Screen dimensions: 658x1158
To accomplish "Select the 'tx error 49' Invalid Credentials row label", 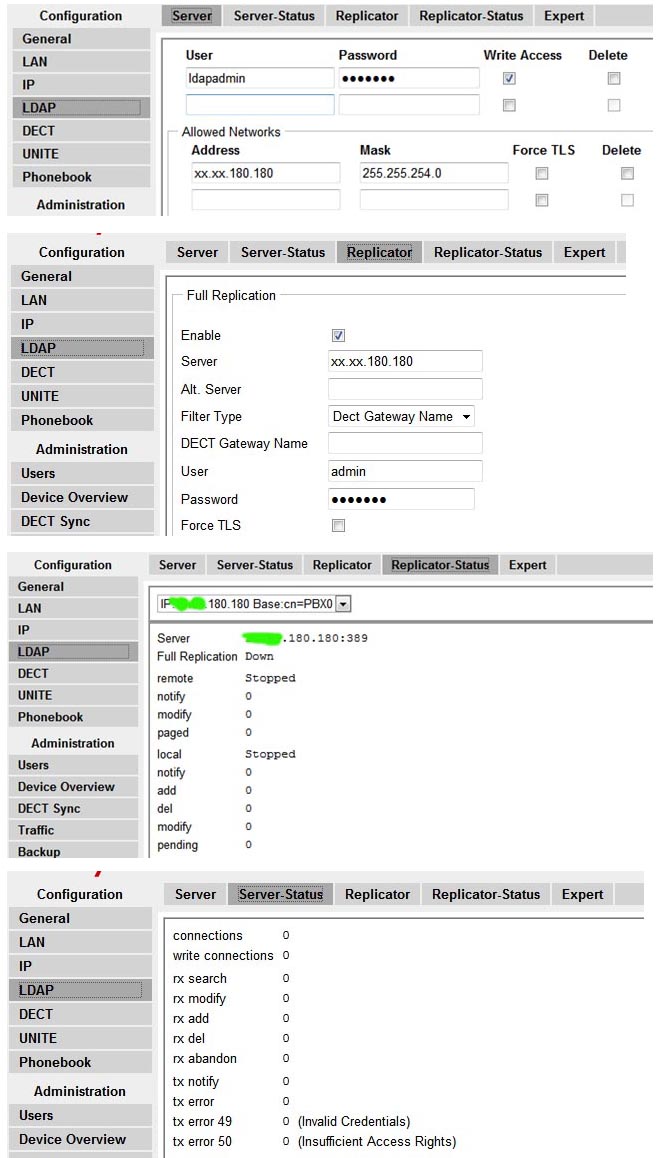I will click(202, 1121).
